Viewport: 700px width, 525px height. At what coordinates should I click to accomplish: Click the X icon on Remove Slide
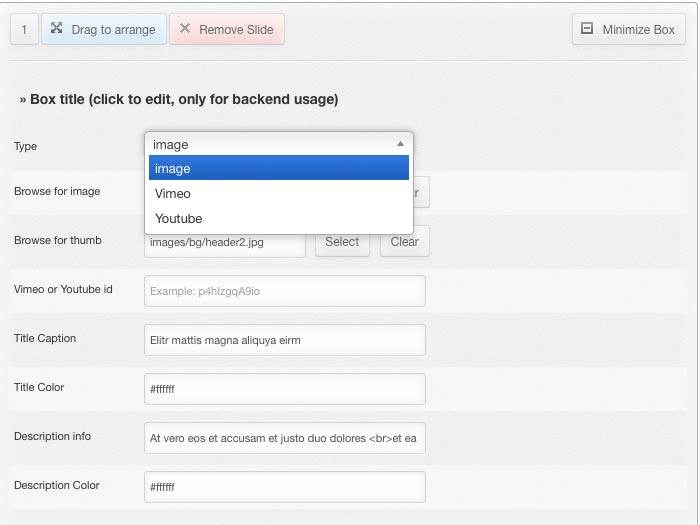[x=185, y=29]
